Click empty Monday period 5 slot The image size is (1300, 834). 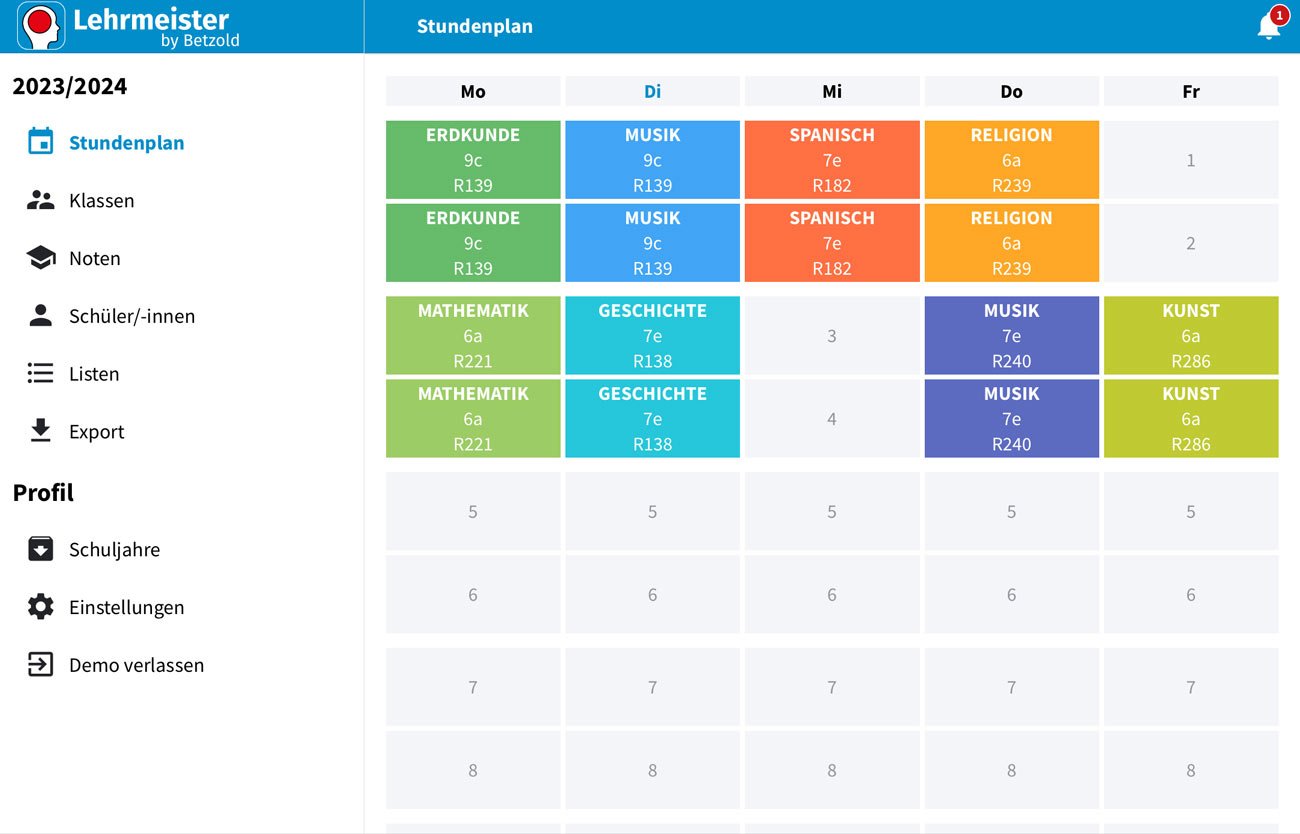click(x=473, y=511)
